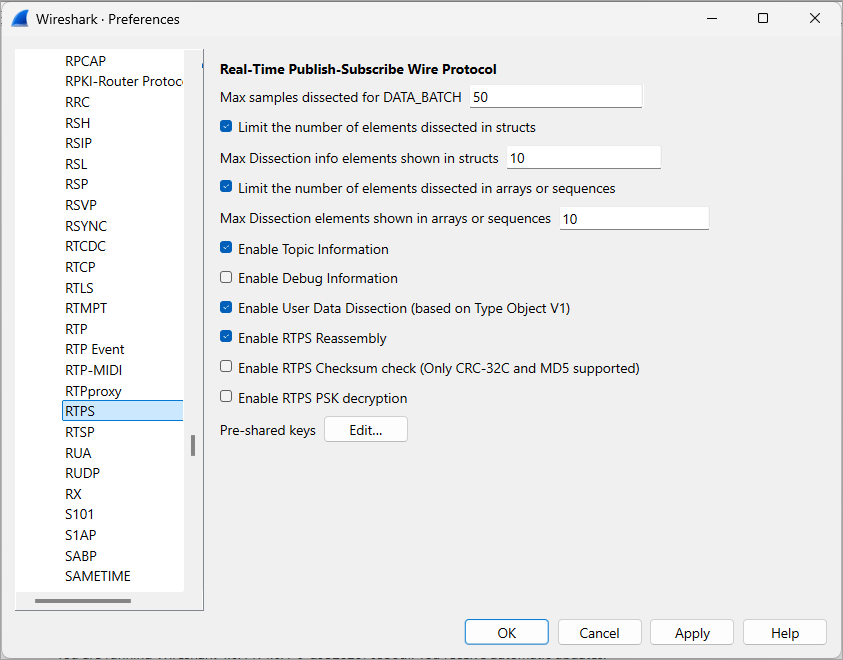Click Max samples dissected for DATA_BATCH label
843x660 pixels.
[x=341, y=97]
